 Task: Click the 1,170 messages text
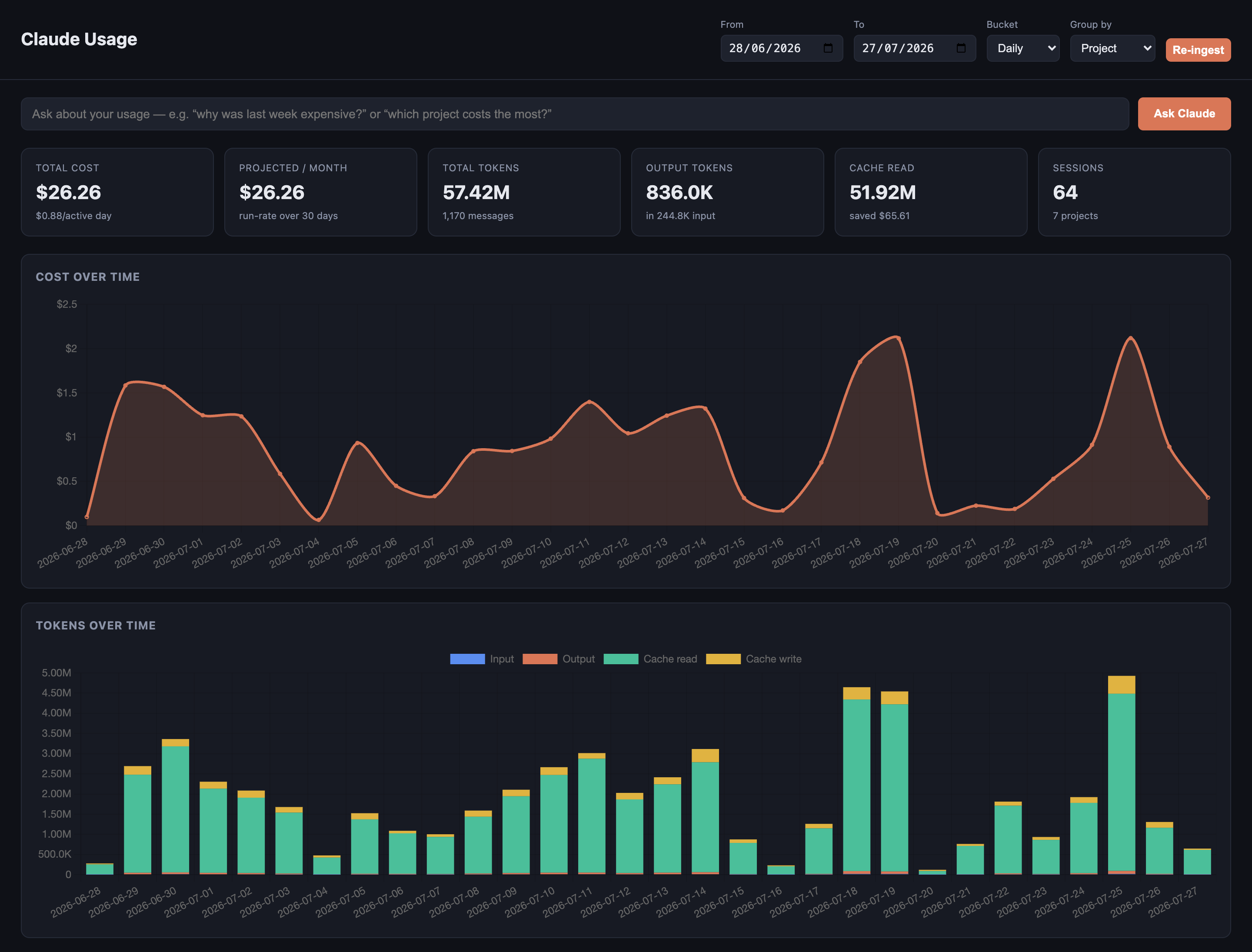(478, 216)
